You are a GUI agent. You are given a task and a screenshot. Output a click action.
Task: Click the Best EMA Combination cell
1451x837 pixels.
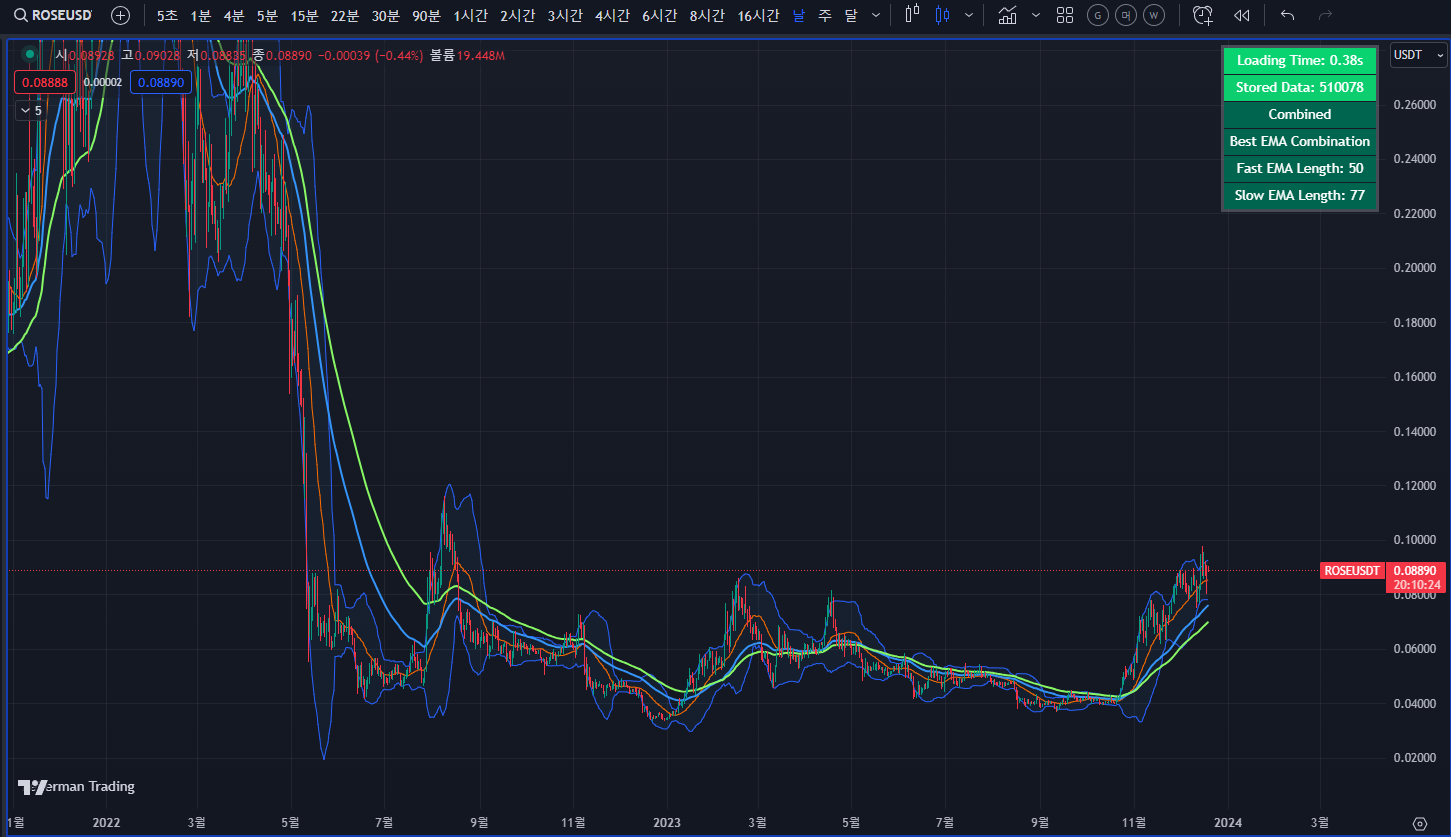tap(1300, 142)
